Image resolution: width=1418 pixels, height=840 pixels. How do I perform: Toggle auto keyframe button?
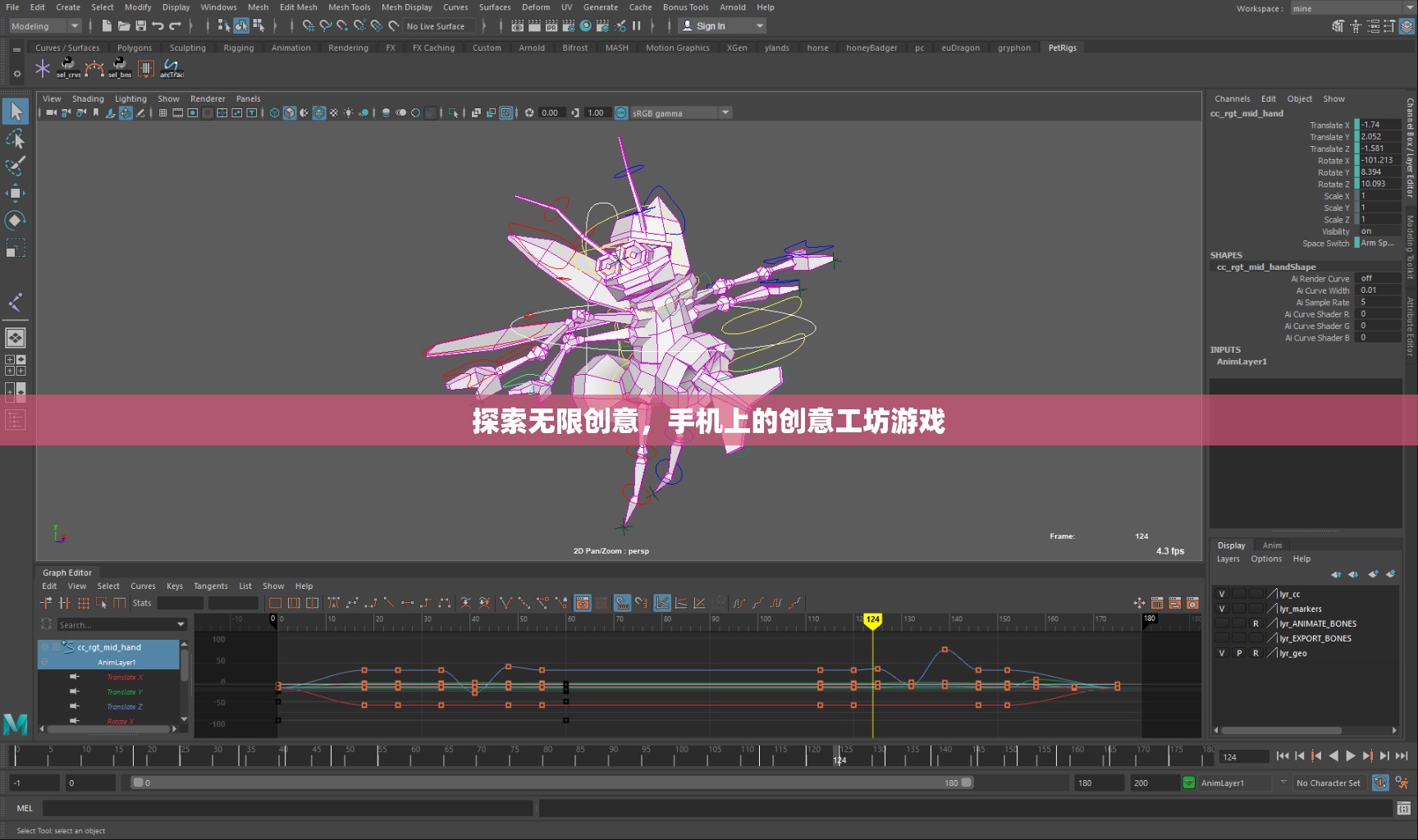click(x=1381, y=783)
